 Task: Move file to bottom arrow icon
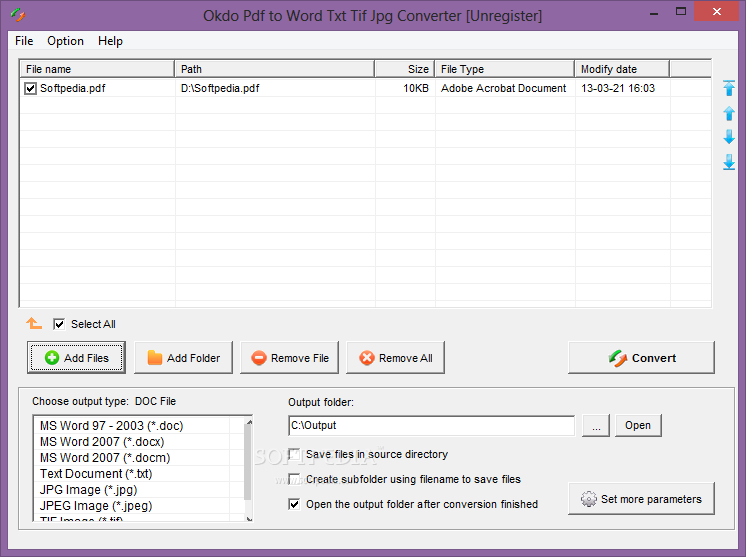point(729,162)
